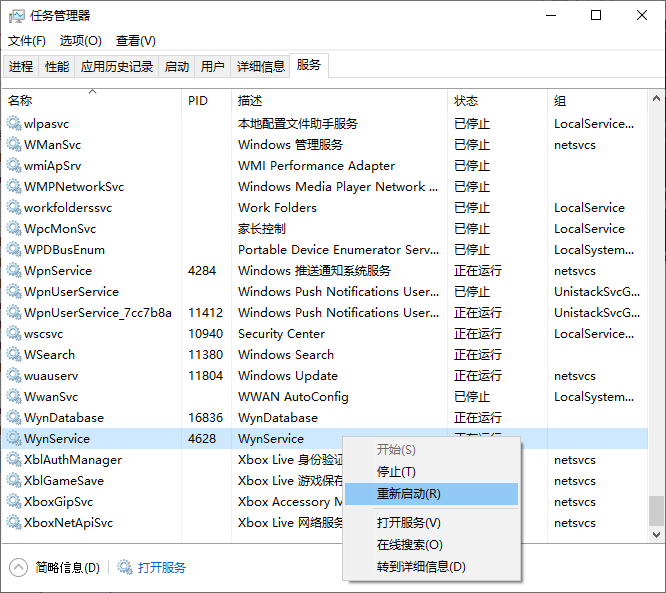Switch to the 性能 tab
The image size is (666, 593).
click(x=57, y=67)
